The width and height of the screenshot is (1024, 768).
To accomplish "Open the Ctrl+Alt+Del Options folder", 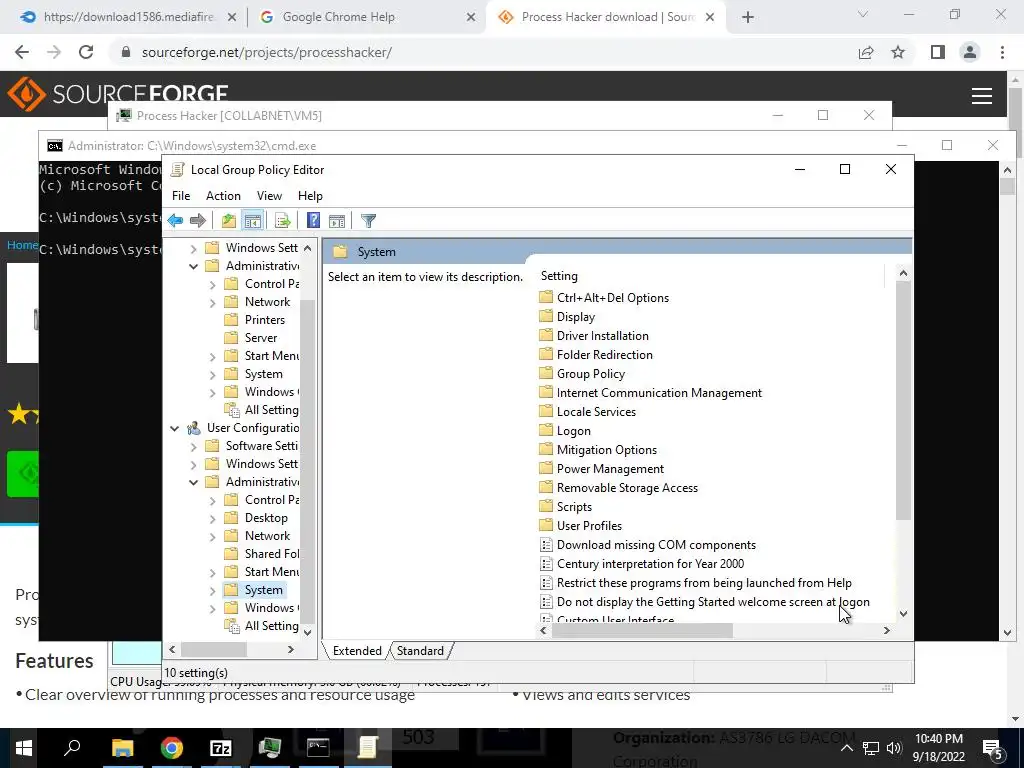I will 604,298.
